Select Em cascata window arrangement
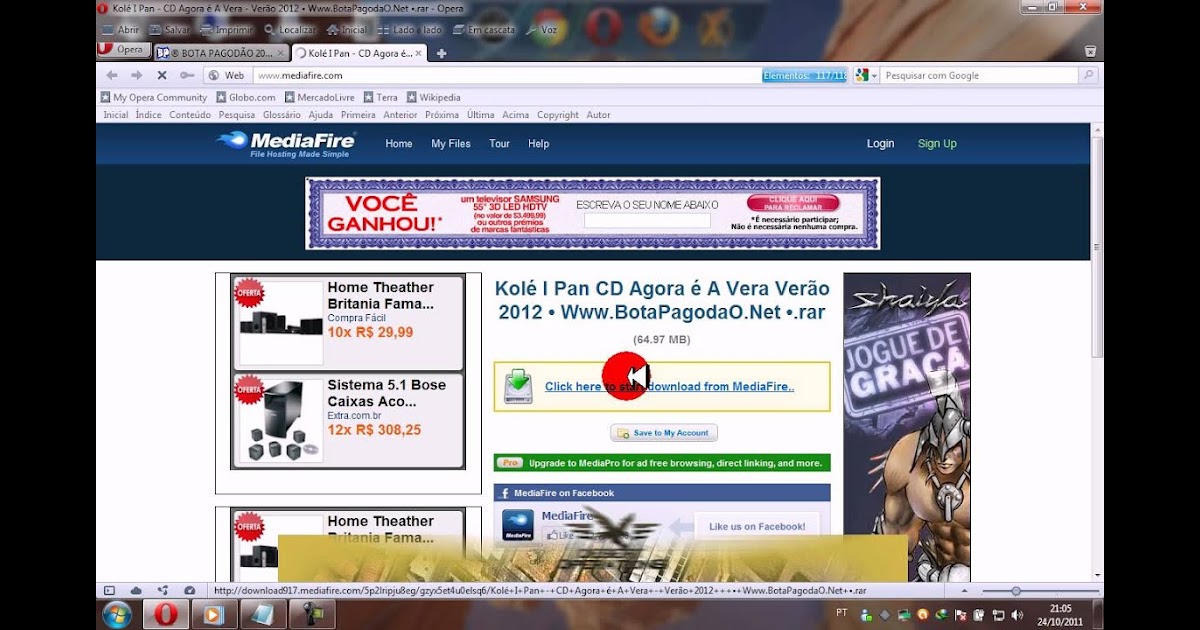This screenshot has width=1200, height=630. pos(484,30)
